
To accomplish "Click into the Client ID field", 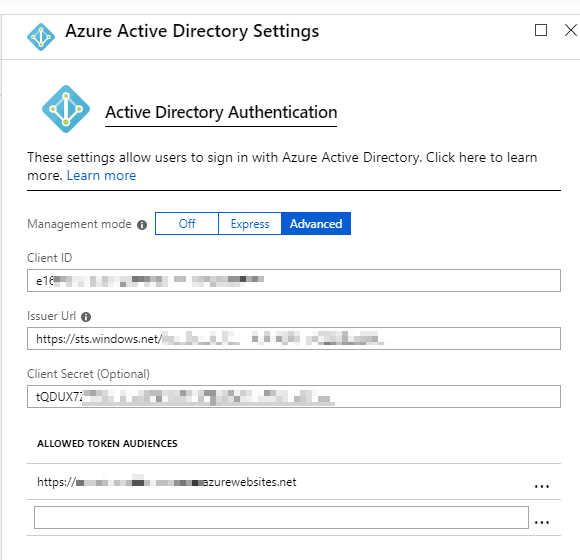I will coord(294,280).
